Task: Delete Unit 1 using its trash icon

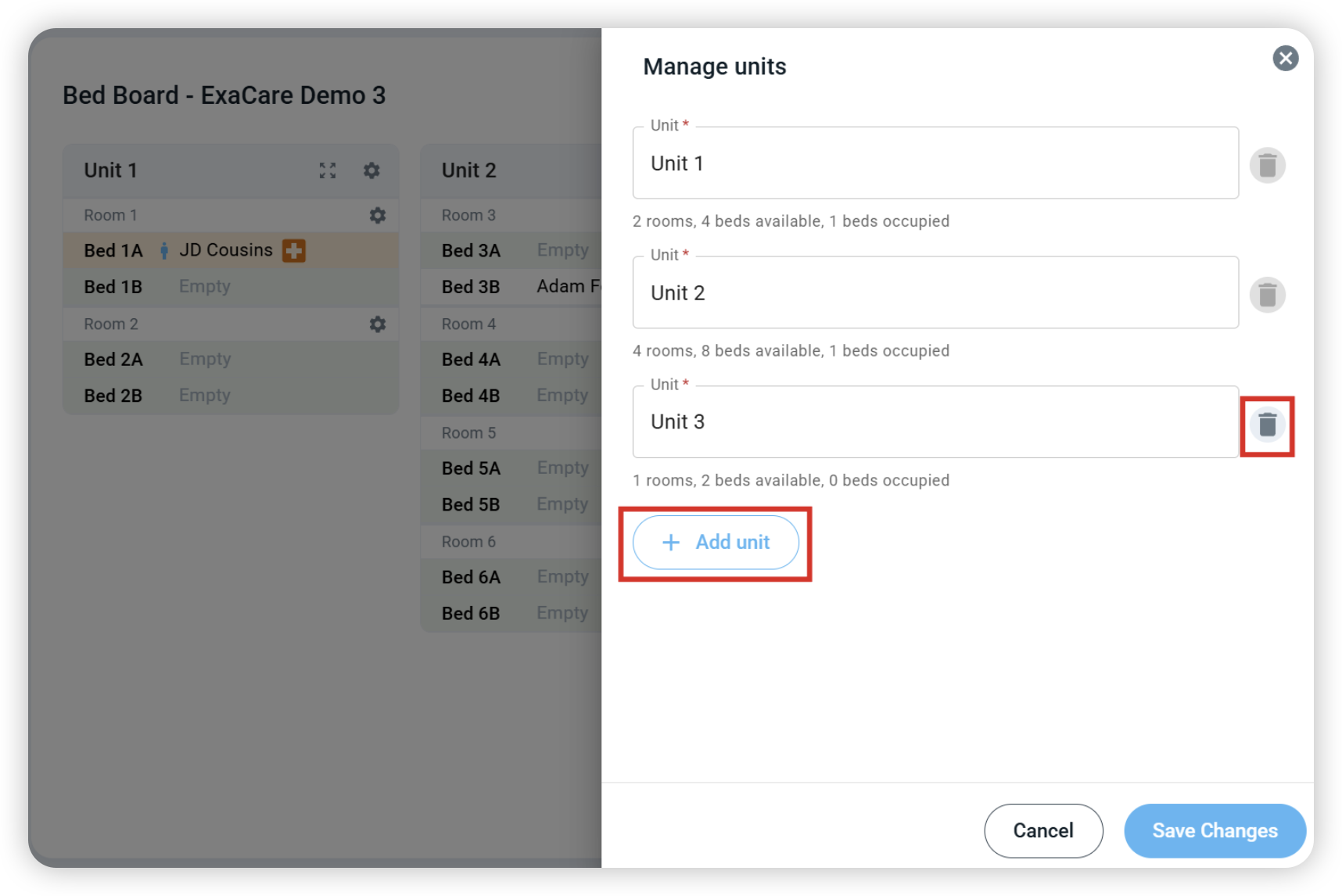Action: (x=1267, y=165)
